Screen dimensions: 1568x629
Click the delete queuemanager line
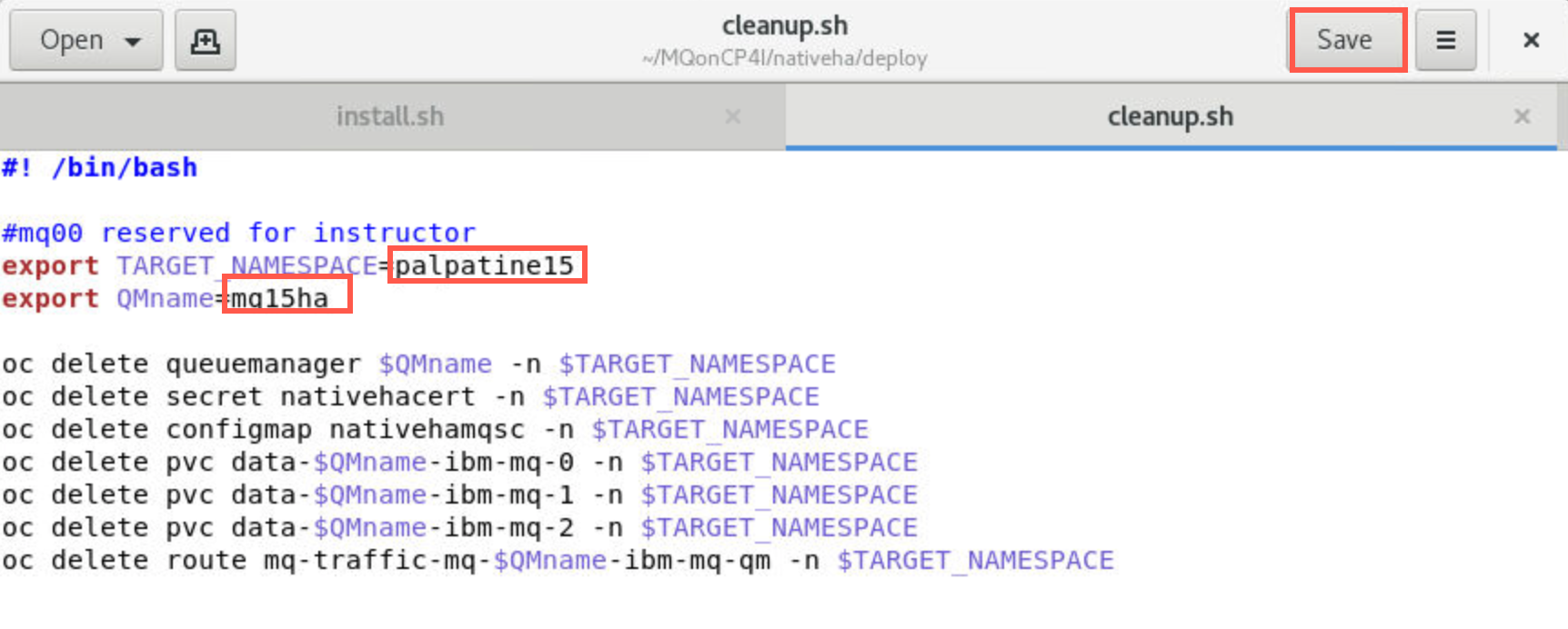click(x=418, y=364)
